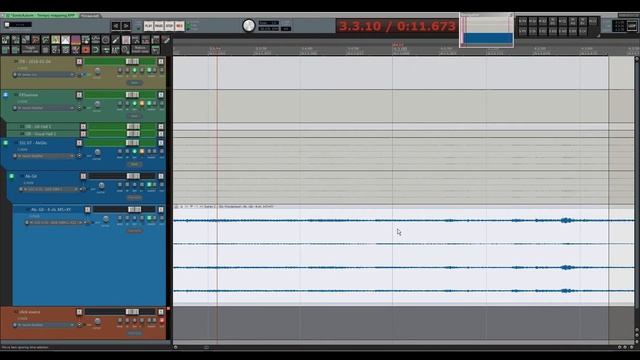The image size is (640, 360).
Task: Click the diagonal brush icon in first toolbar row
Action: coord(116,40)
